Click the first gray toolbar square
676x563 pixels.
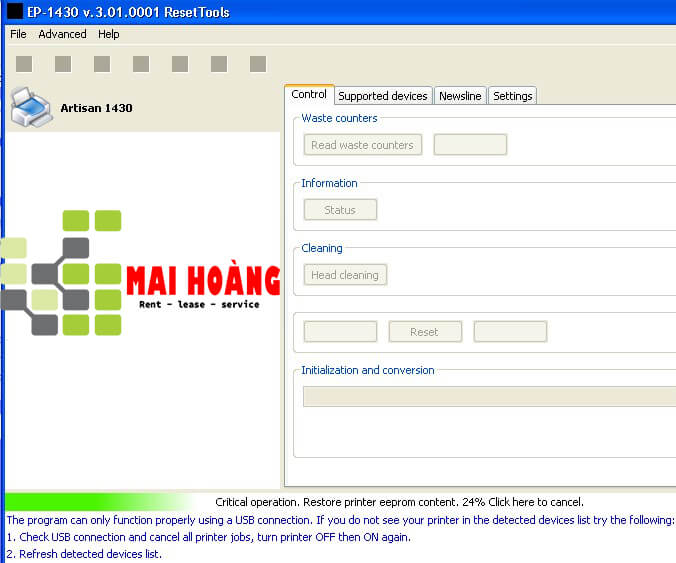click(24, 64)
